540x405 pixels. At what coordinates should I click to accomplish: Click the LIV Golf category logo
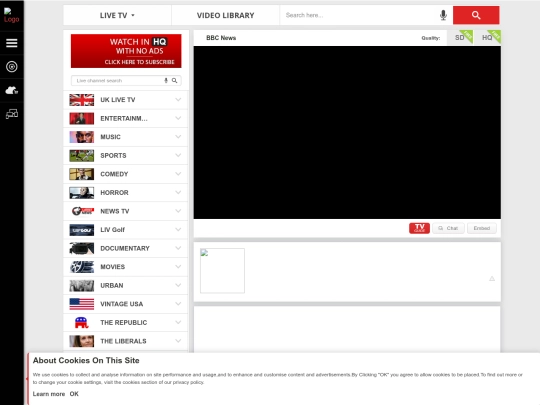point(82,230)
